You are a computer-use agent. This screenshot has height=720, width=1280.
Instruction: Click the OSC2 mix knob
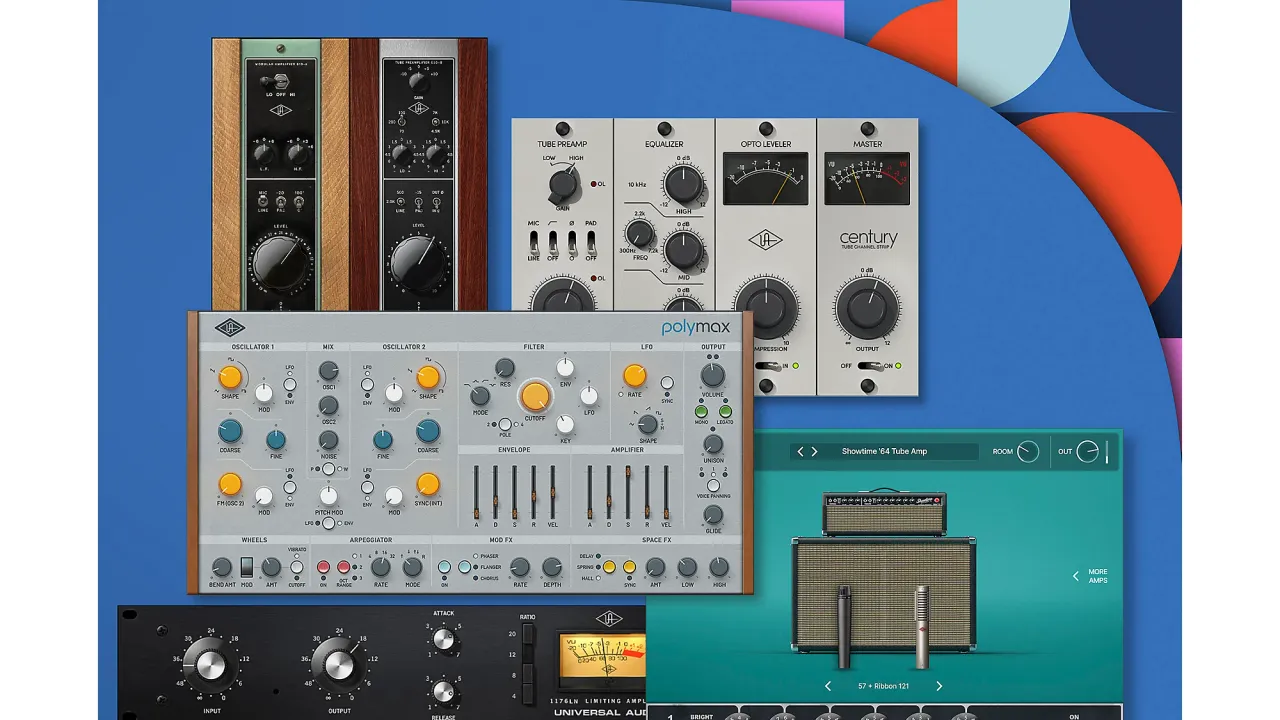[328, 405]
